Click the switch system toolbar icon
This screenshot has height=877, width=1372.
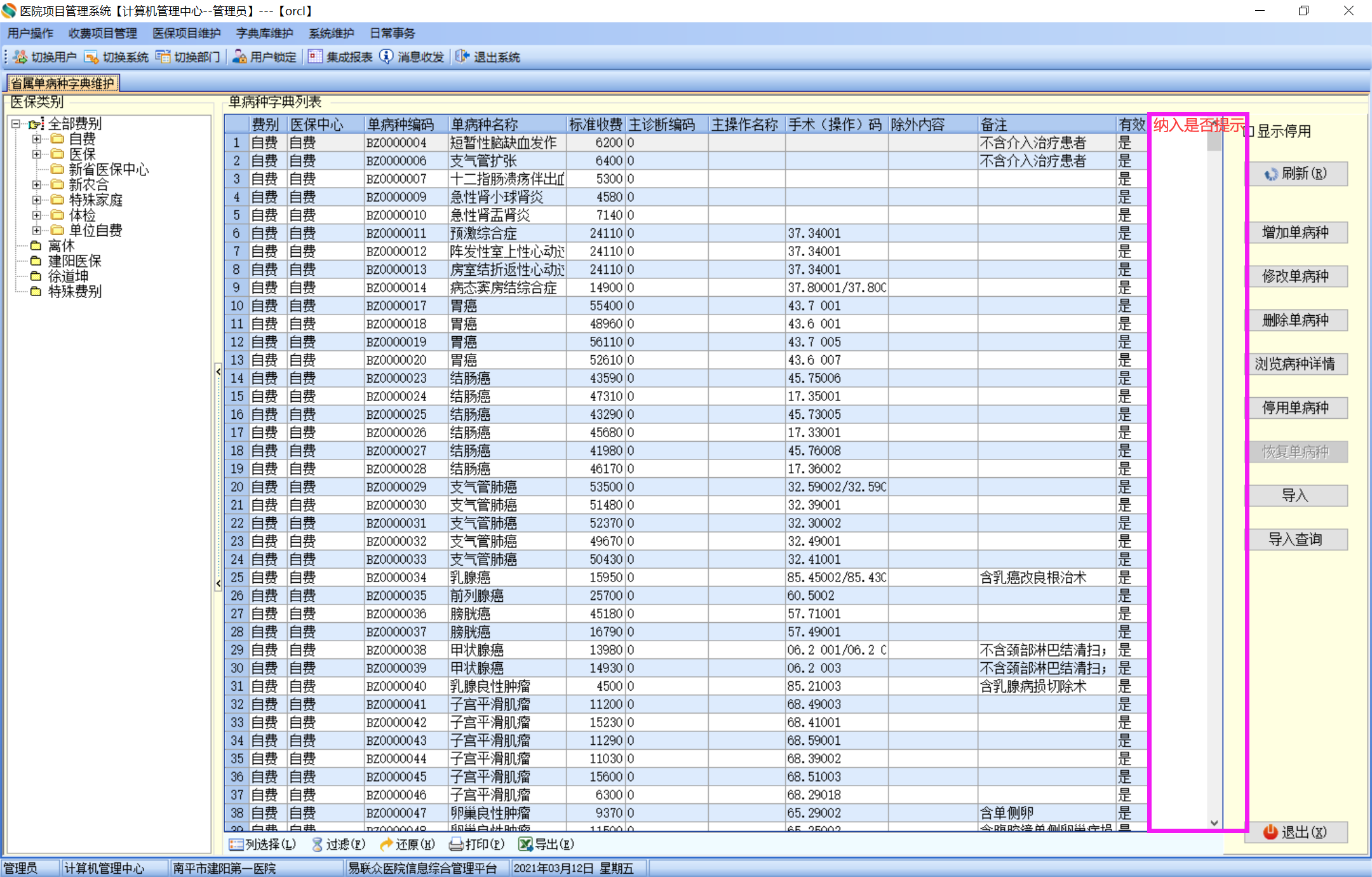[91, 57]
